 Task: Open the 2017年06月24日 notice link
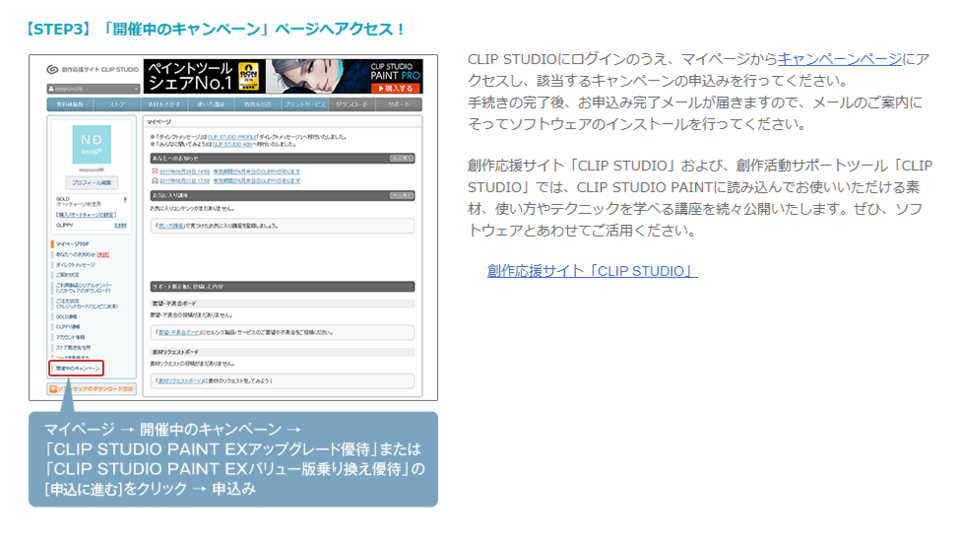[x=184, y=172]
